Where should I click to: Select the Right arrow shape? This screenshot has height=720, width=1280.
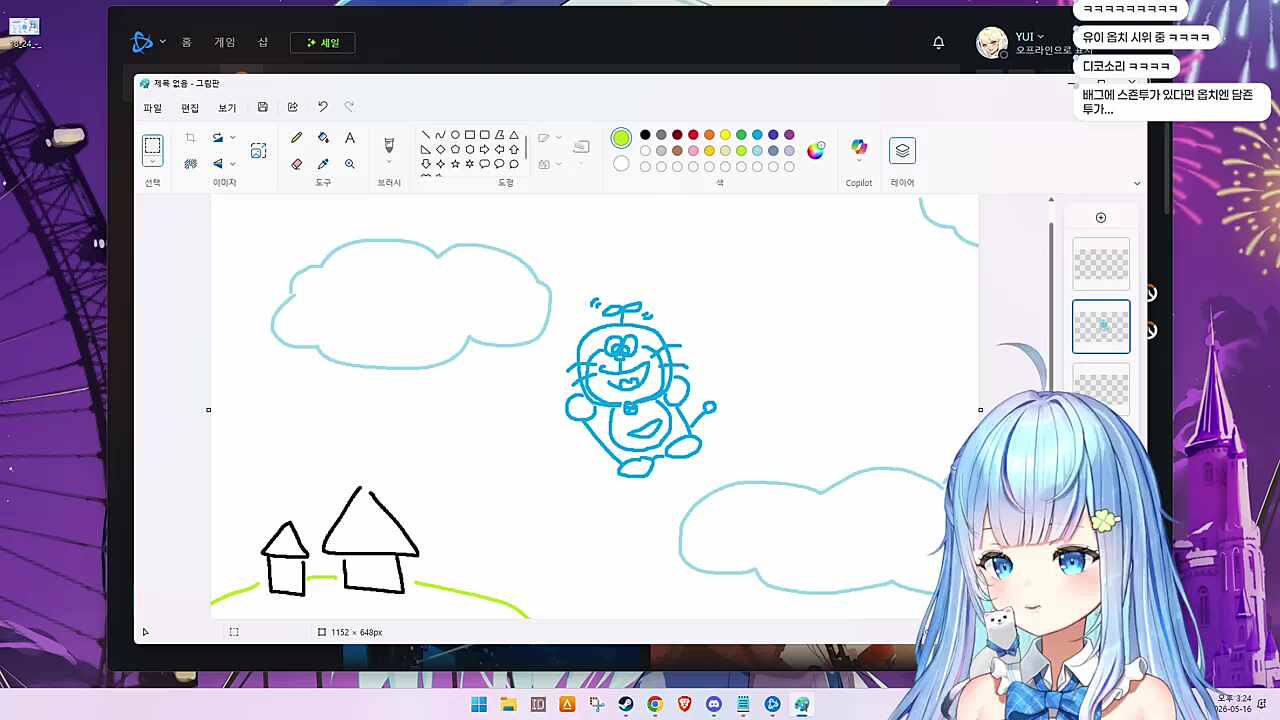[x=485, y=150]
